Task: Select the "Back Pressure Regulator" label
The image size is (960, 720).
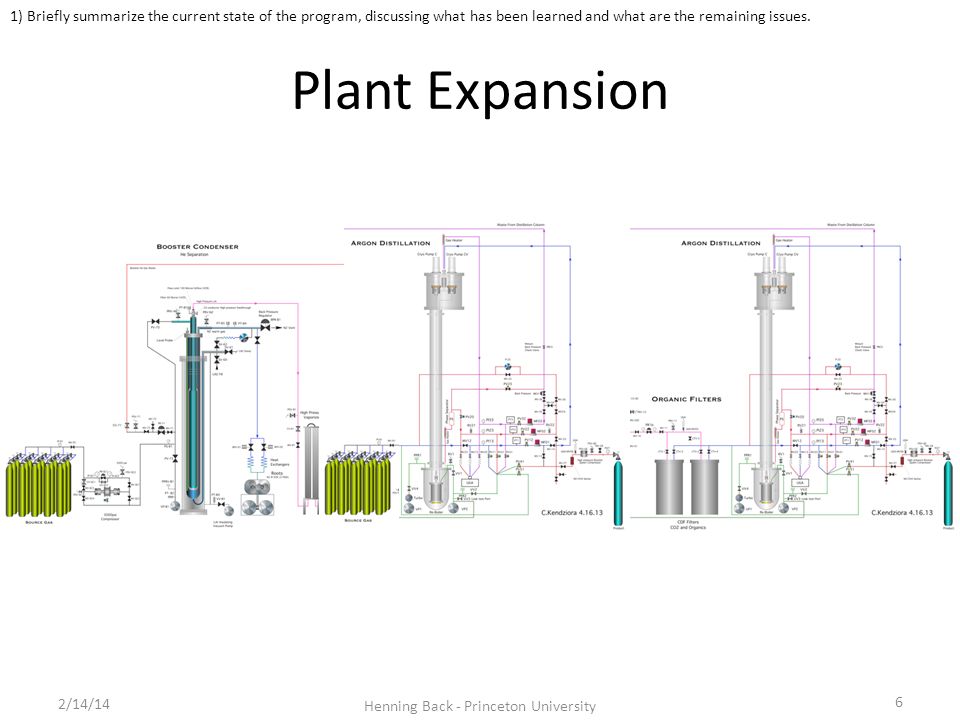Action: [268, 313]
